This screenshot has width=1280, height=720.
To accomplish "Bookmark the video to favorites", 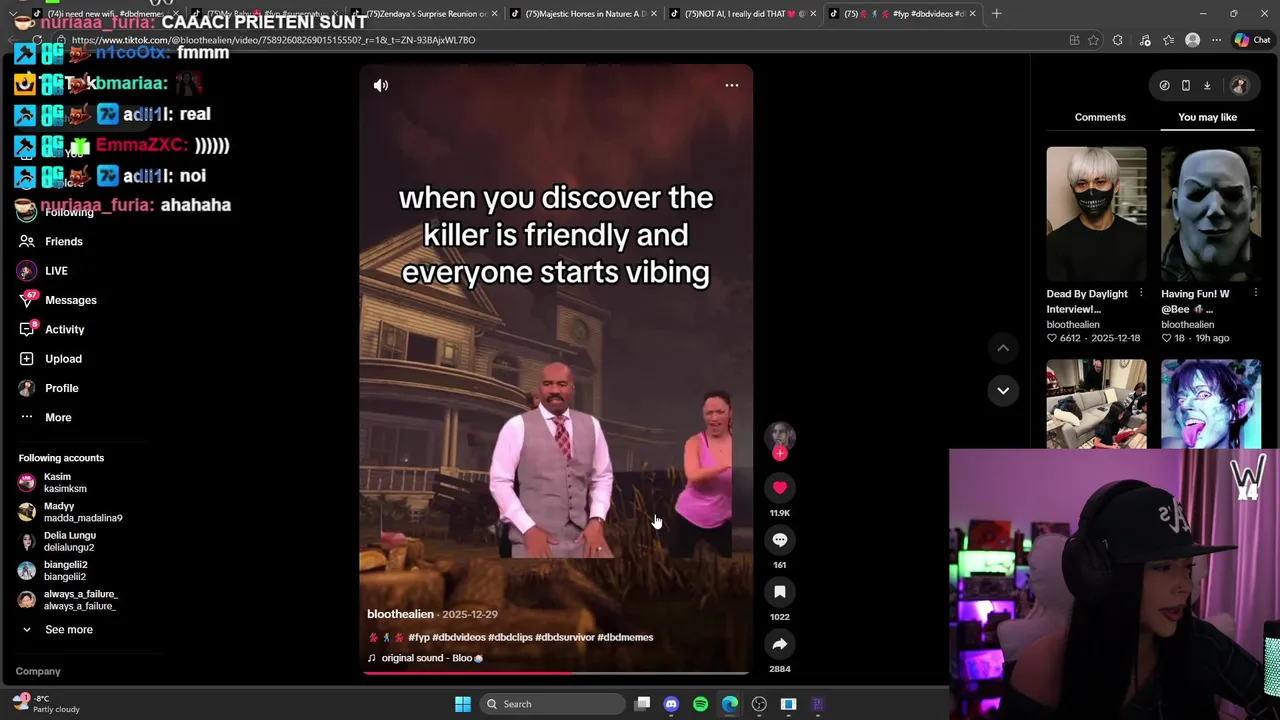I will coord(780,592).
